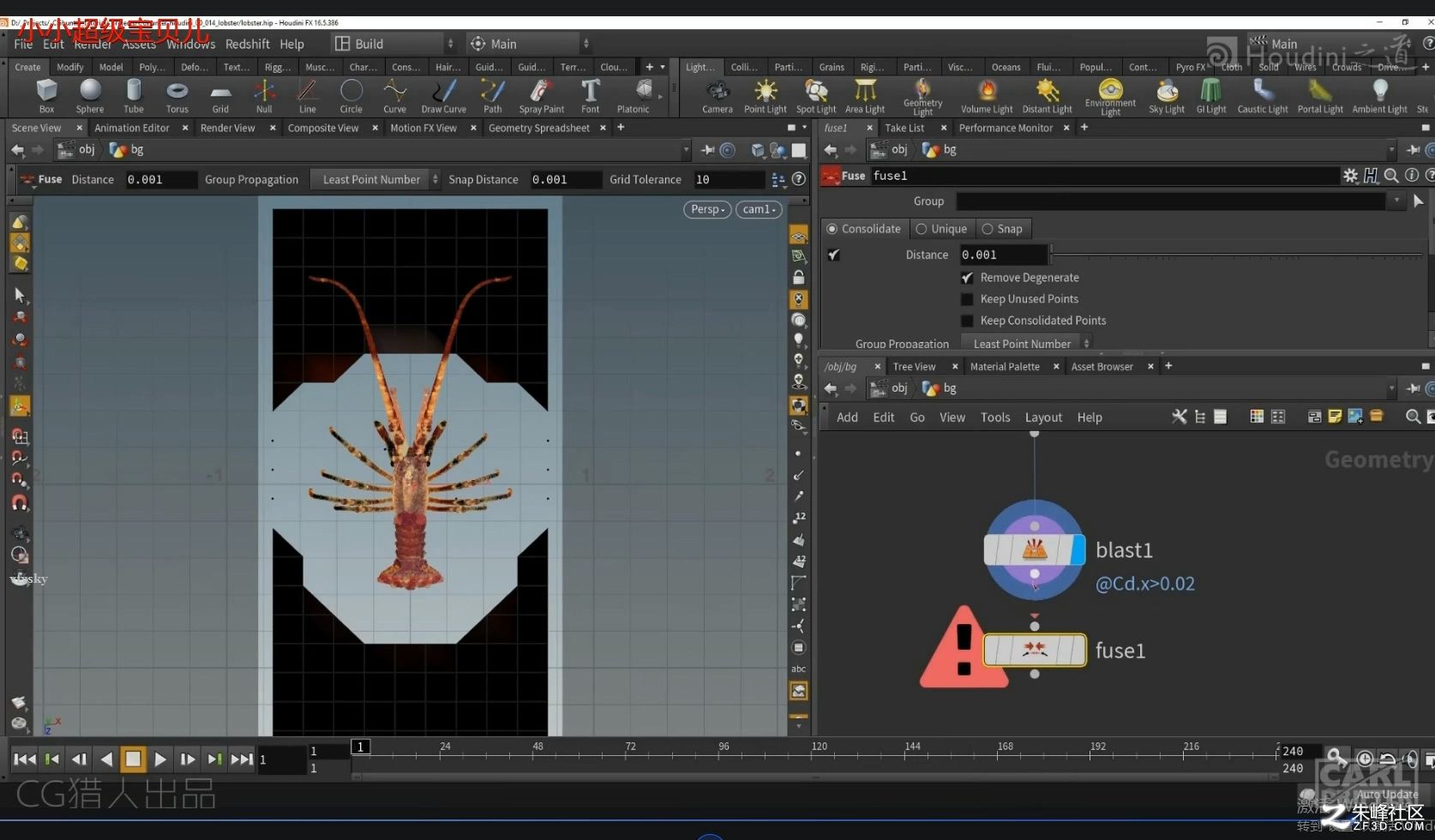The height and width of the screenshot is (840, 1435).
Task: Add a Distant Light
Action: (1048, 96)
